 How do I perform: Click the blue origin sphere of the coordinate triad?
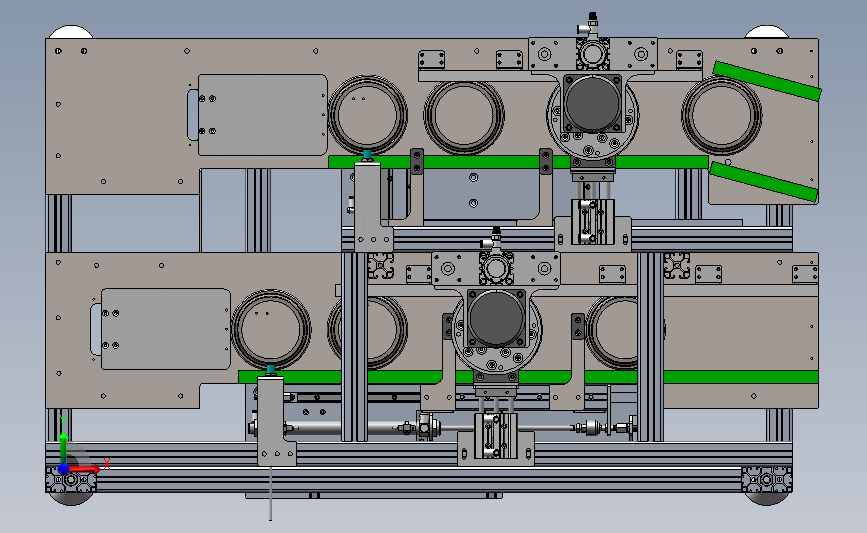coord(63,469)
